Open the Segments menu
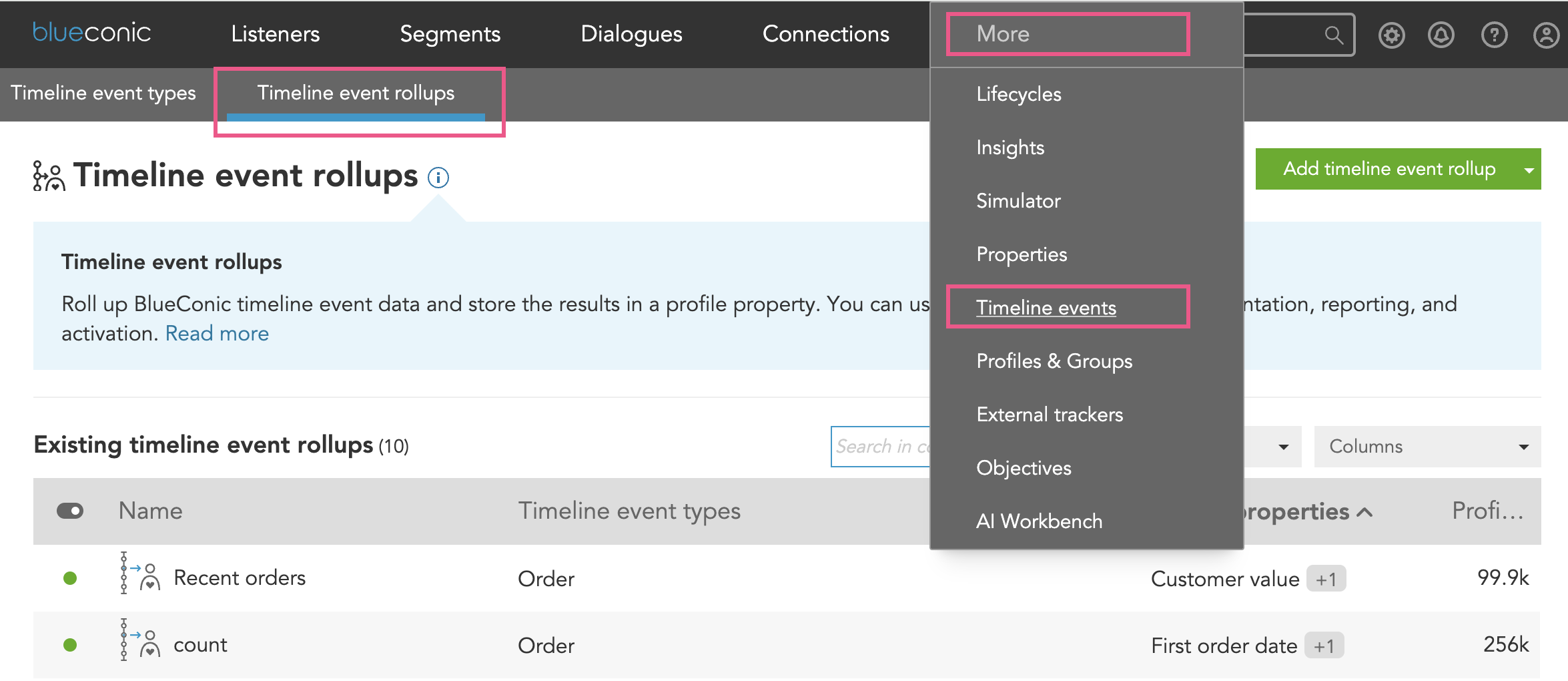The width and height of the screenshot is (1568, 681). click(x=450, y=34)
